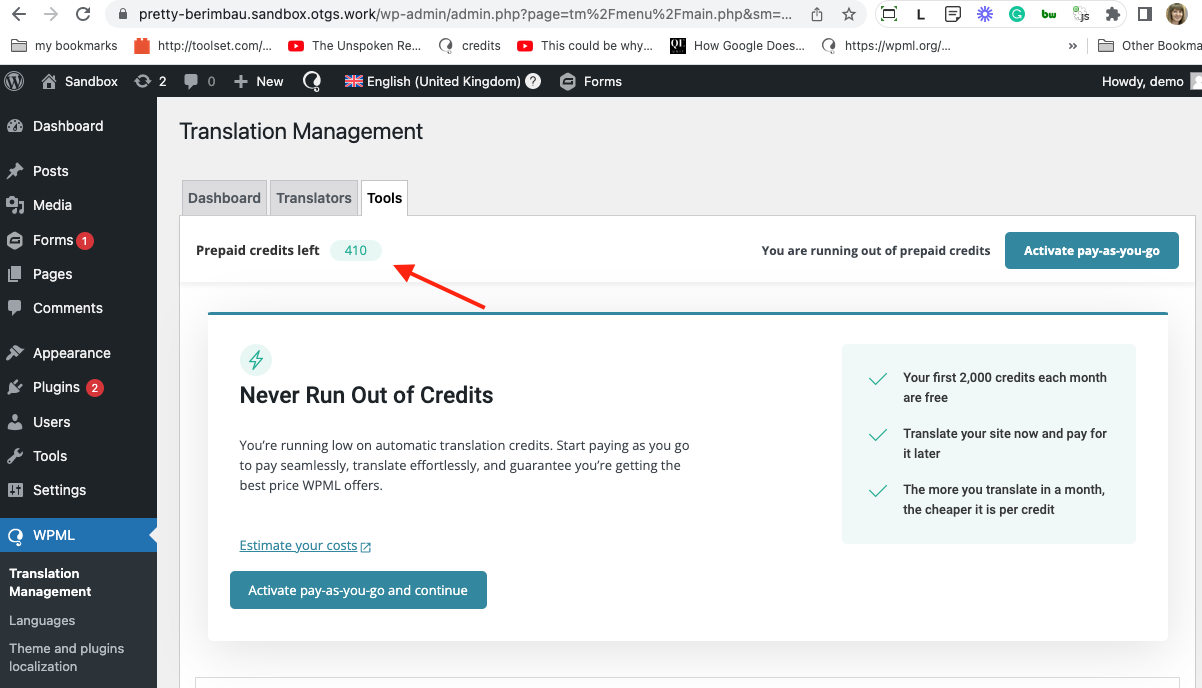The height and width of the screenshot is (688, 1202).
Task: Select the Tools tab in Translation Management
Action: (385, 198)
